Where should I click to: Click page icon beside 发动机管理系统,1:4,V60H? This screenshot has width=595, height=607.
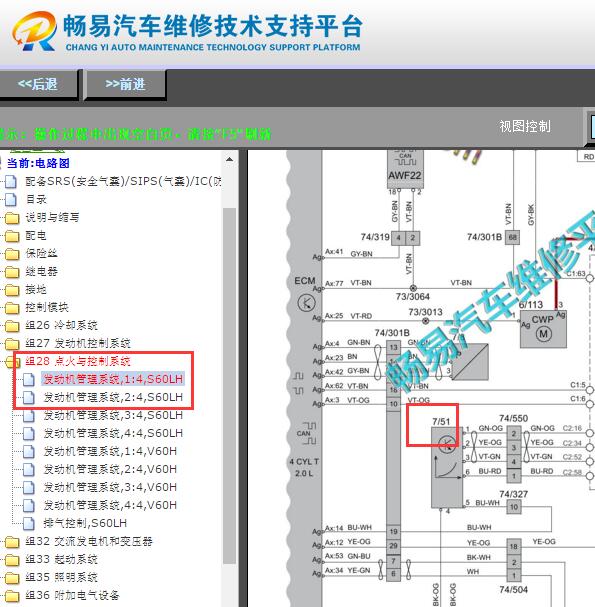[29, 452]
